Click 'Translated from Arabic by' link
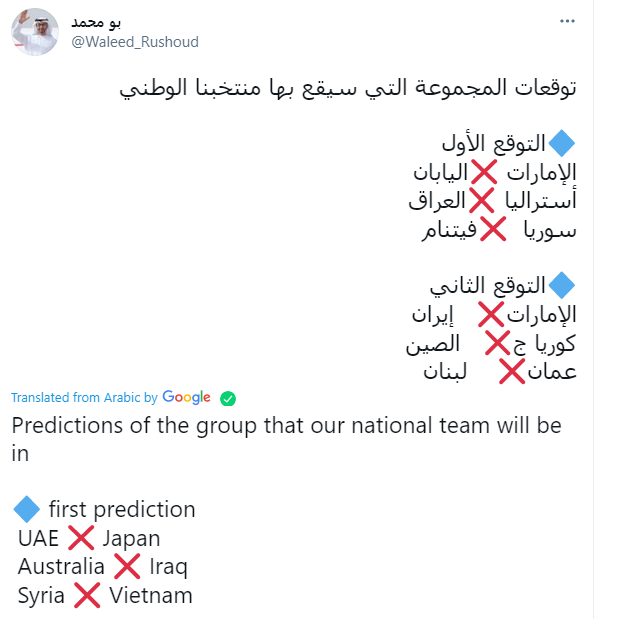The image size is (617, 619). [x=84, y=397]
